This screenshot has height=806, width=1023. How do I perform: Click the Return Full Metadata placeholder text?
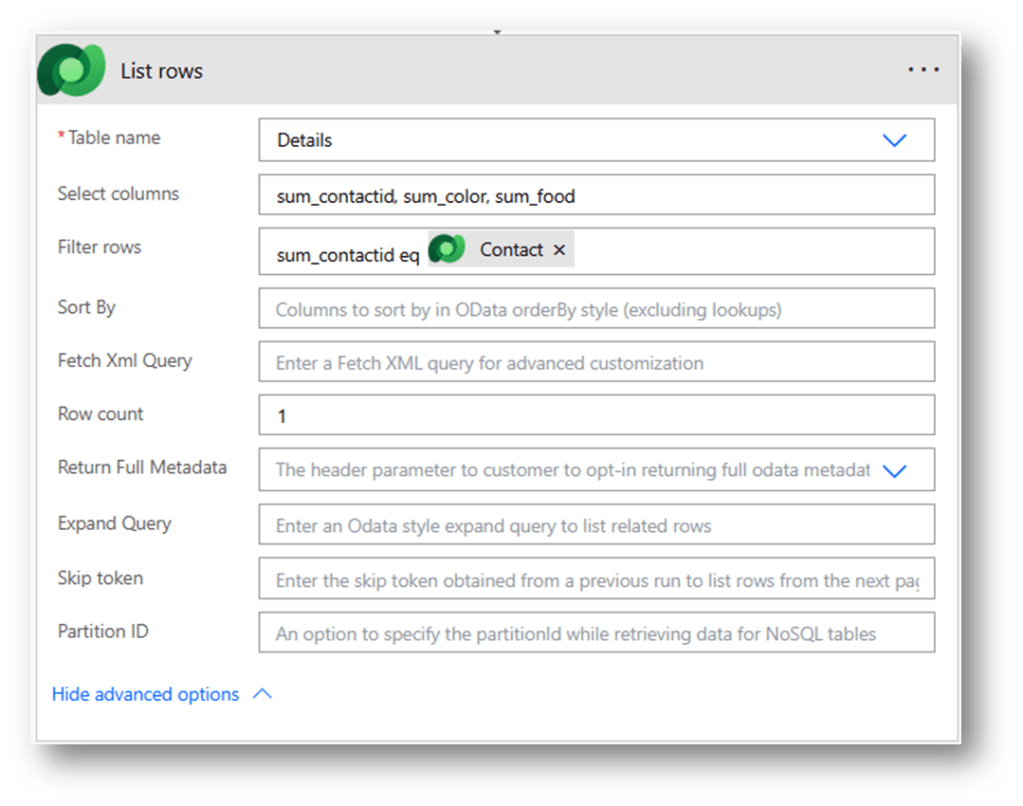pos(572,470)
